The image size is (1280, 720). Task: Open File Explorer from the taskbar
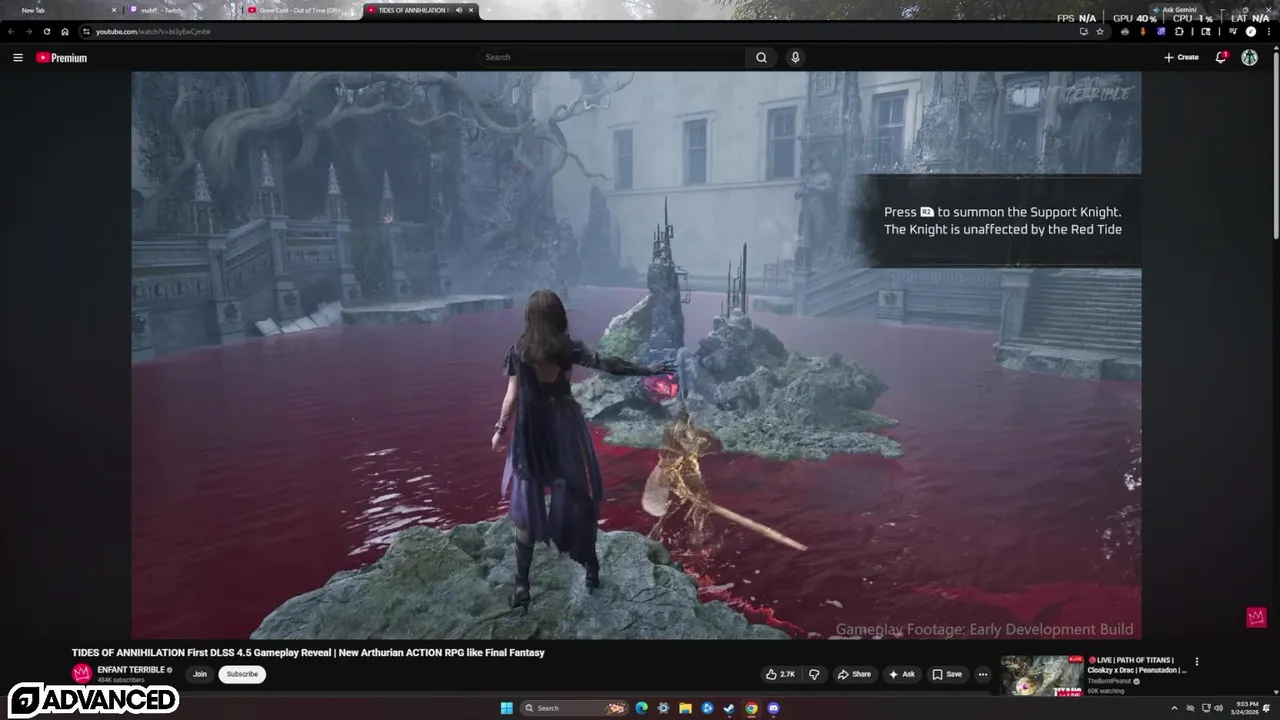pos(685,708)
